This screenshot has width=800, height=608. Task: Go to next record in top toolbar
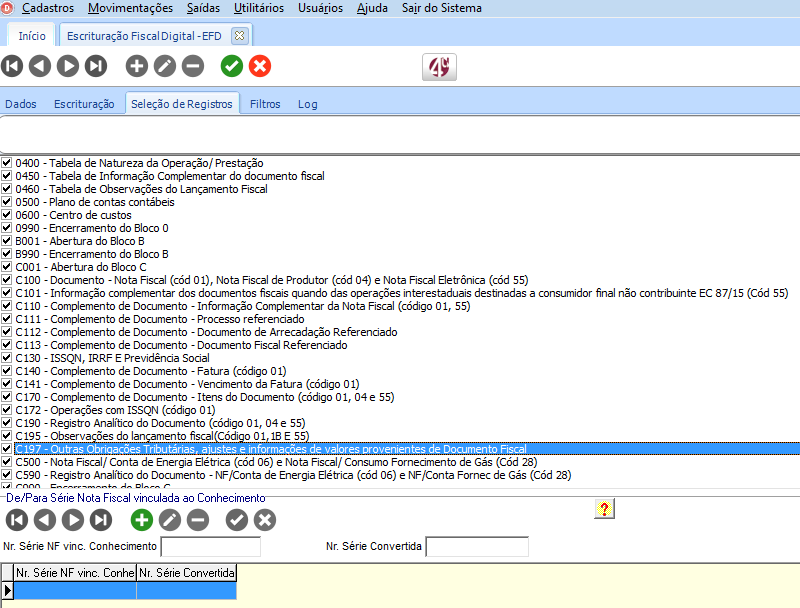68,66
